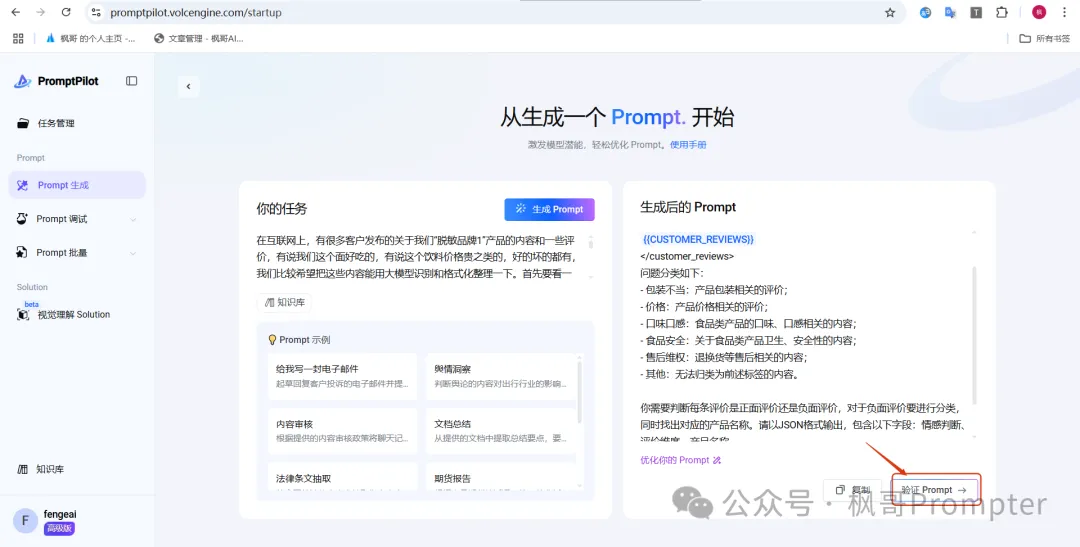1080x547 pixels.
Task: Click the fengeai user avatar
Action: point(25,521)
